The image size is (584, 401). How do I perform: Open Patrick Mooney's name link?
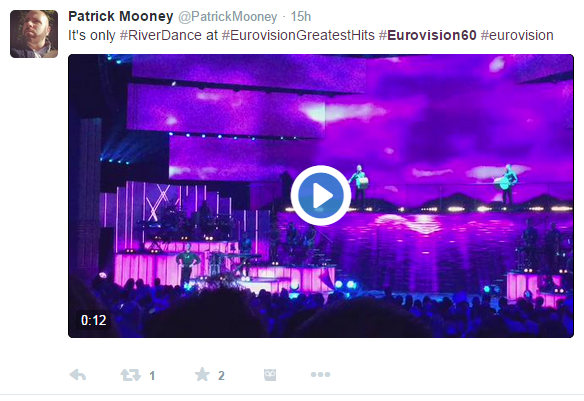tap(121, 16)
